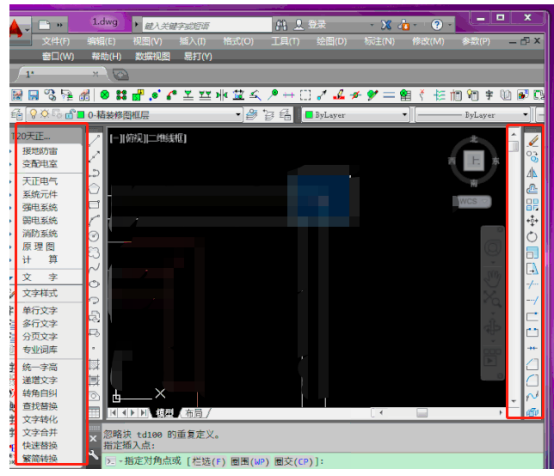The image size is (554, 476).
Task: Click the green ByLayer color swatch
Action: pos(309,115)
